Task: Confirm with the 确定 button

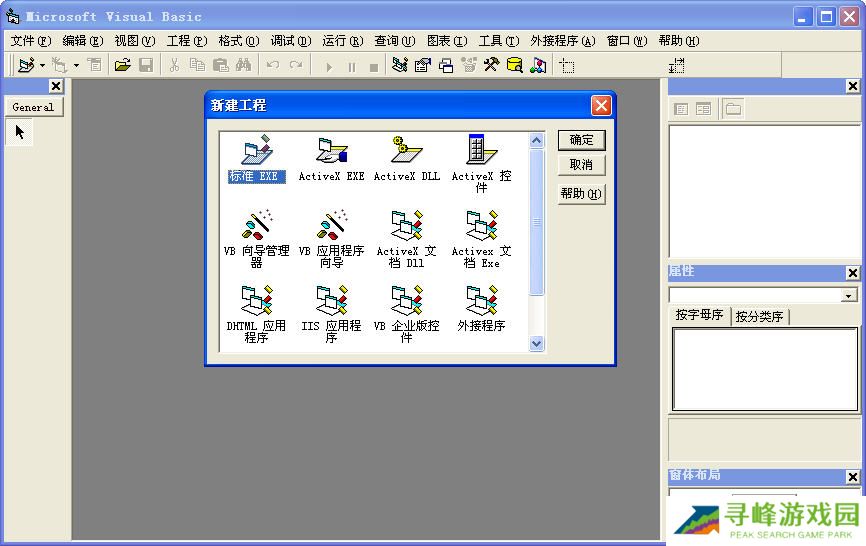Action: (582, 140)
